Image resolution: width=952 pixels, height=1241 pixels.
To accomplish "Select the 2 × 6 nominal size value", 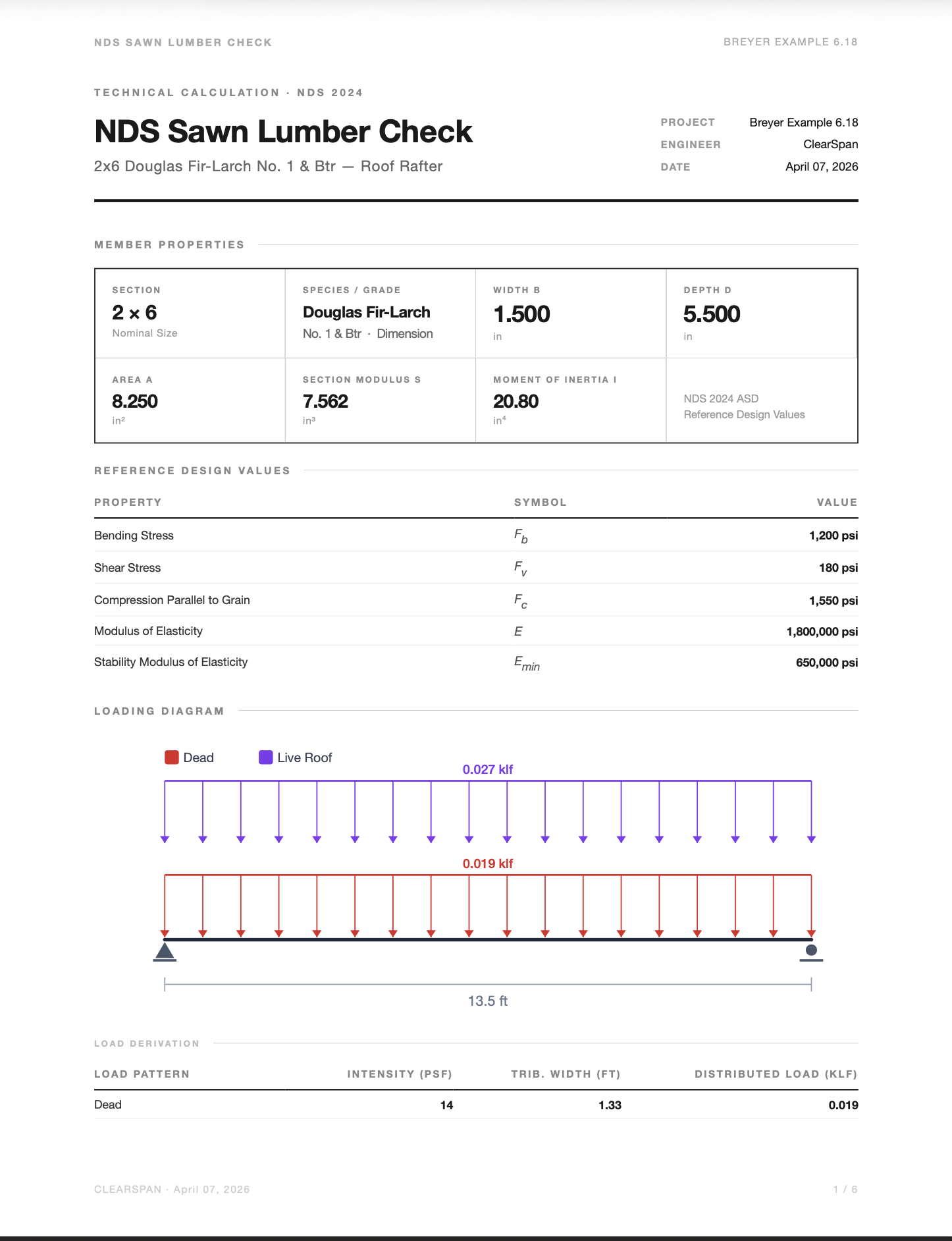I will (x=134, y=312).
